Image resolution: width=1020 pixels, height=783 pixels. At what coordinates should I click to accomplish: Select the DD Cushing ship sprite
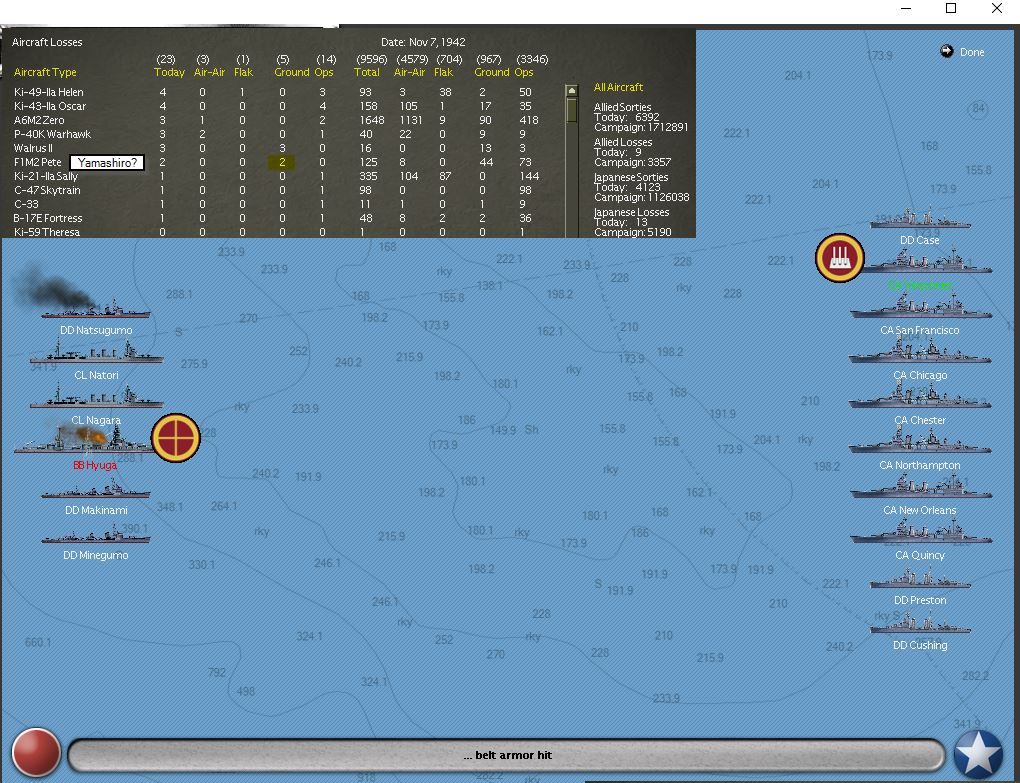(x=920, y=624)
